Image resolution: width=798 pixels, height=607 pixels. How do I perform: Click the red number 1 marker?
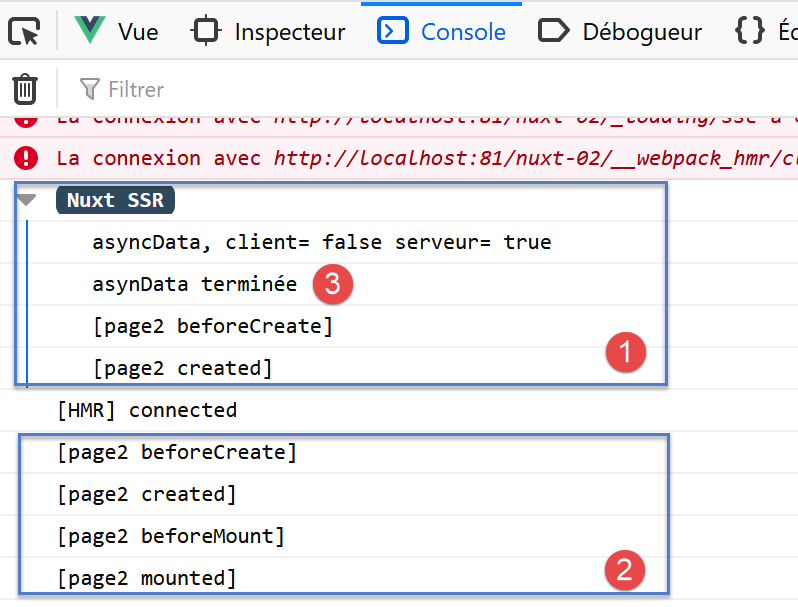pyautogui.click(x=625, y=352)
